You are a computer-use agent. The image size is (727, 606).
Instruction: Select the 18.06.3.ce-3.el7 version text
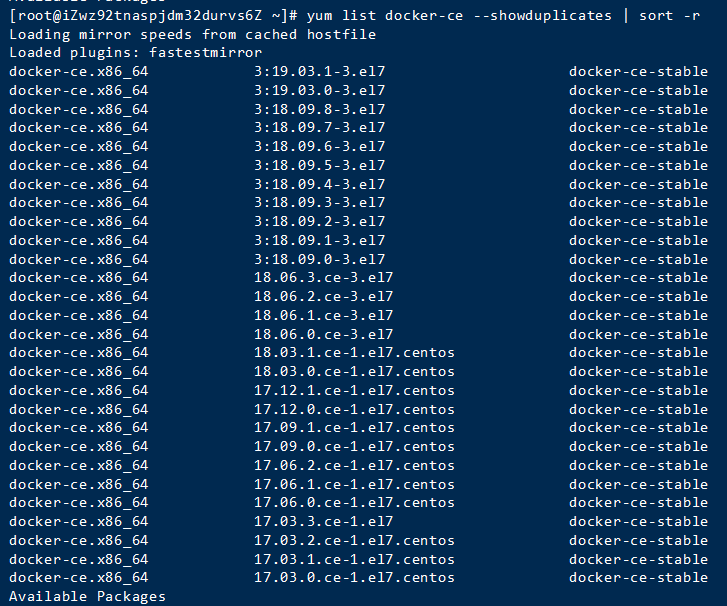click(x=324, y=277)
